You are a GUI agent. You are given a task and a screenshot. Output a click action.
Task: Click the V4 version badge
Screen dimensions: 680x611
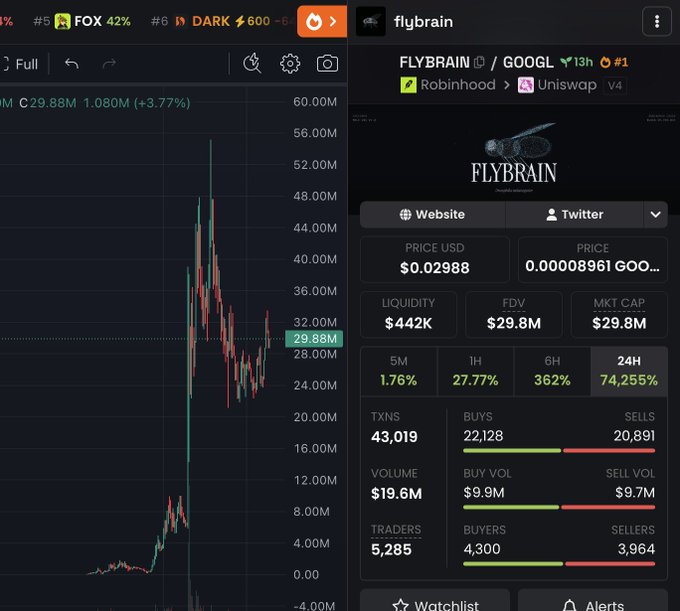pos(615,85)
